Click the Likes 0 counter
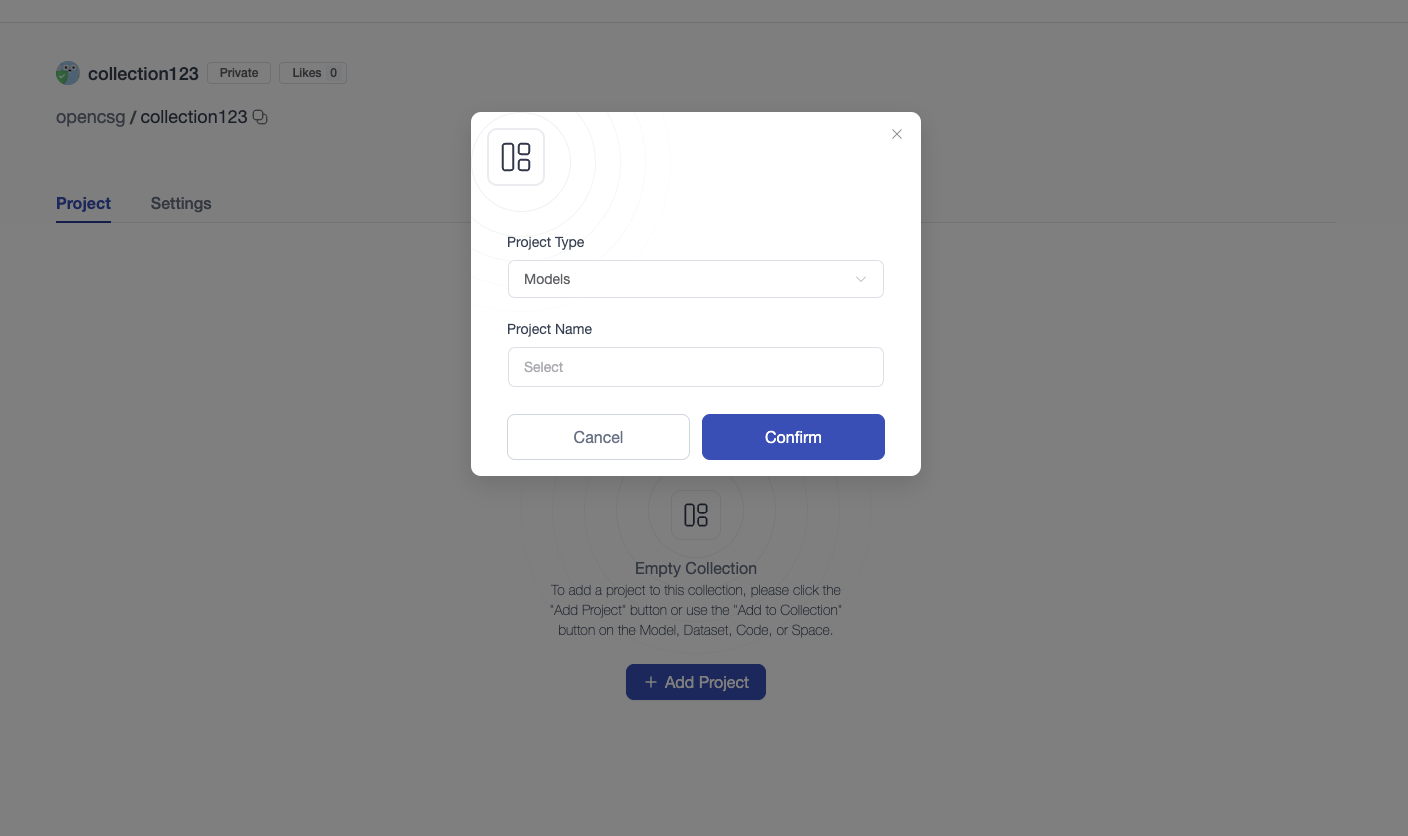Screen dimensions: 1408x836 click(x=313, y=73)
